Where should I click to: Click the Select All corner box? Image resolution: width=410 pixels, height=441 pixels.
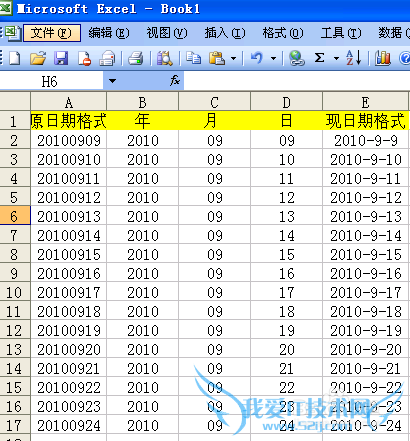pyautogui.click(x=15, y=101)
